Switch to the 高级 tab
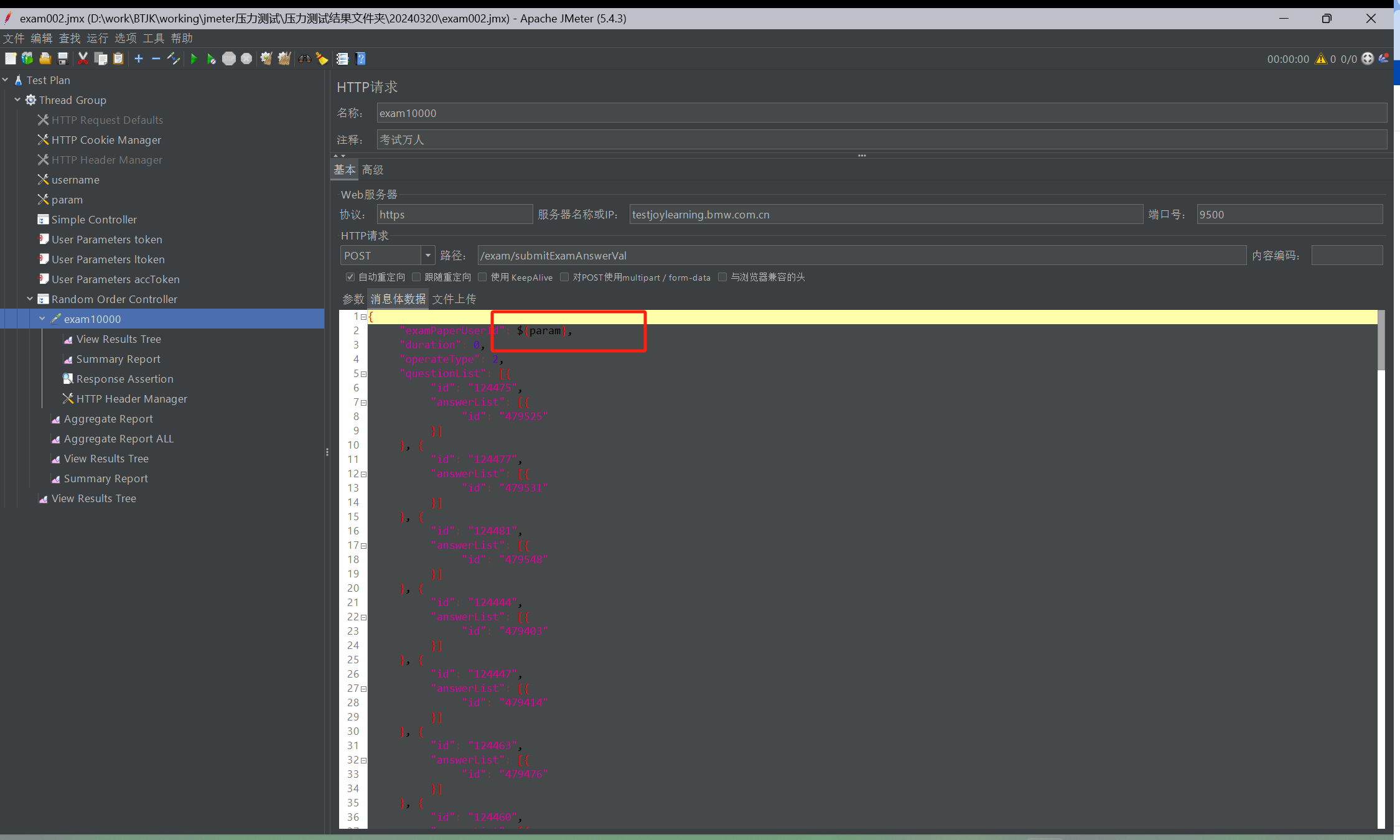Screen dimensions: 1400x840 pyautogui.click(x=373, y=170)
